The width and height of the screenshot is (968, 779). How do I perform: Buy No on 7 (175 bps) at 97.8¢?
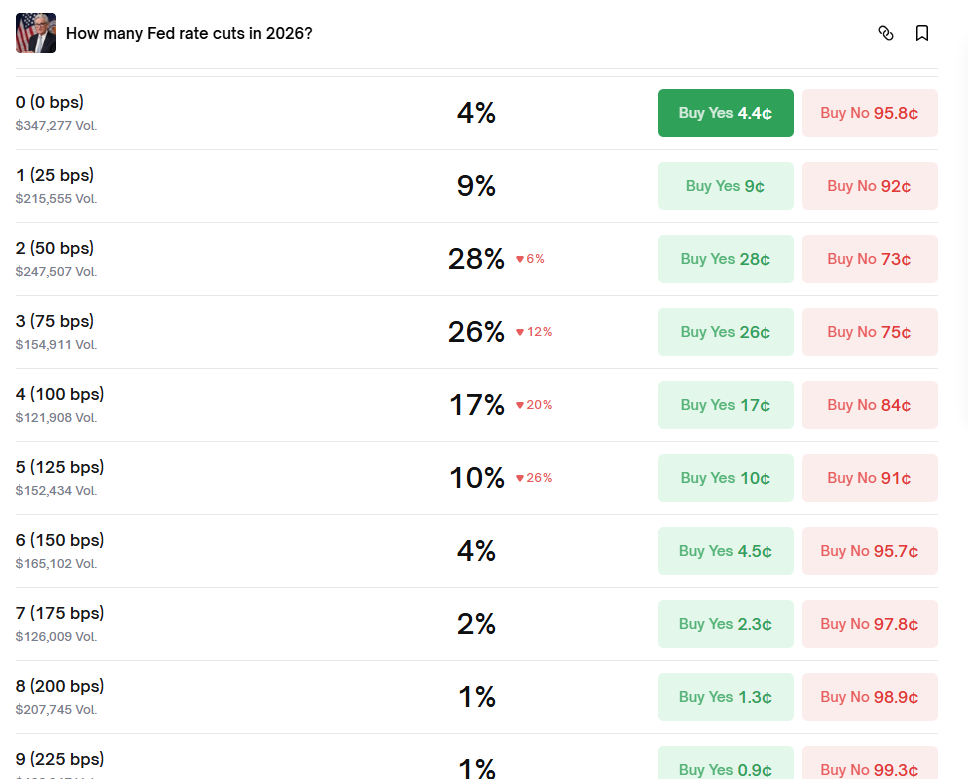click(x=869, y=624)
